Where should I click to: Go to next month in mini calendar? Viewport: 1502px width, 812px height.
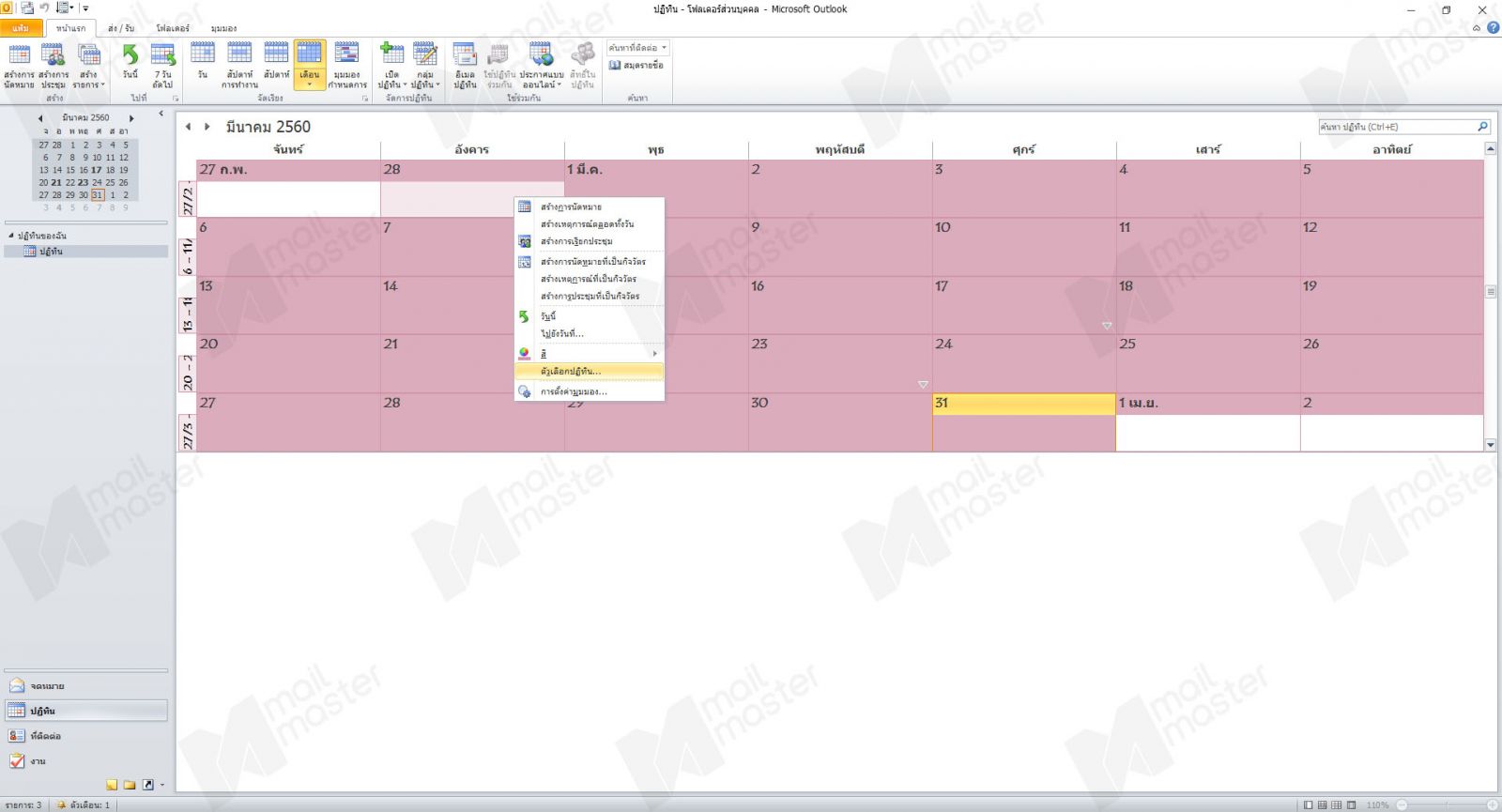[131, 118]
